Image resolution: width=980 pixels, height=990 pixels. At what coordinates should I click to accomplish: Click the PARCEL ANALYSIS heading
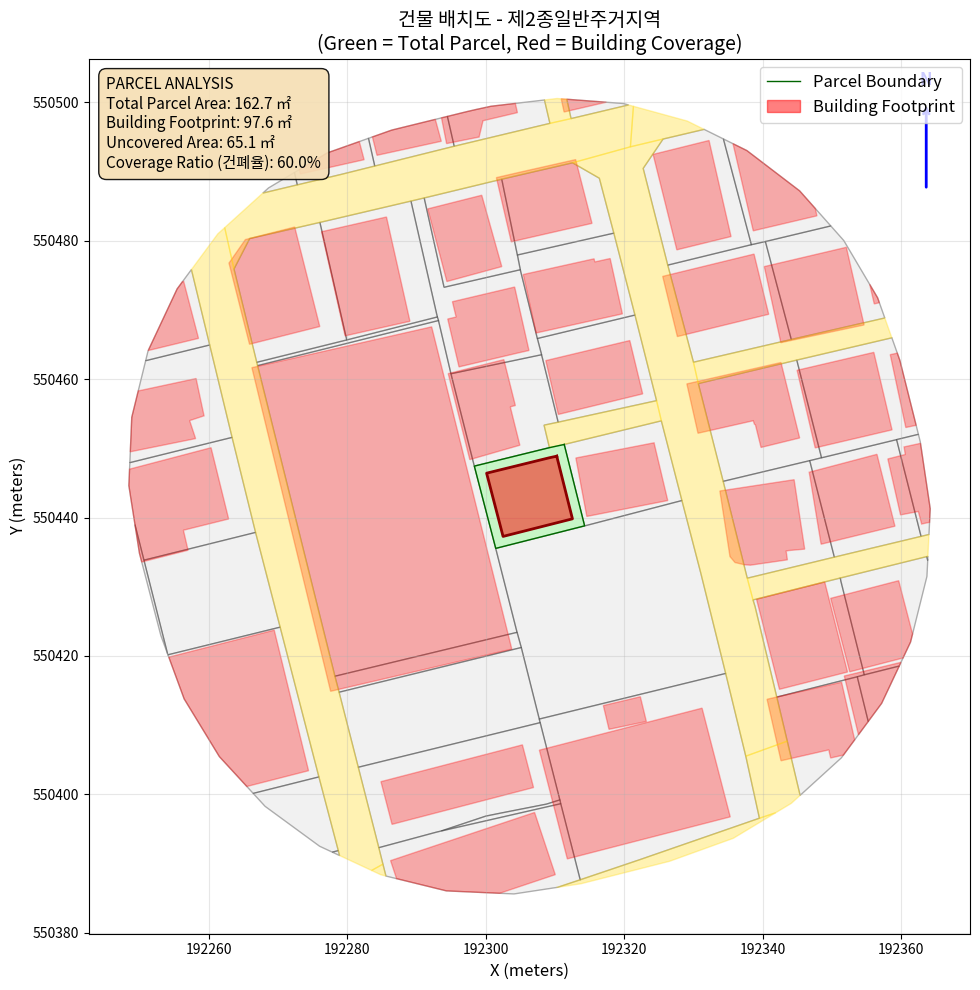tap(169, 83)
